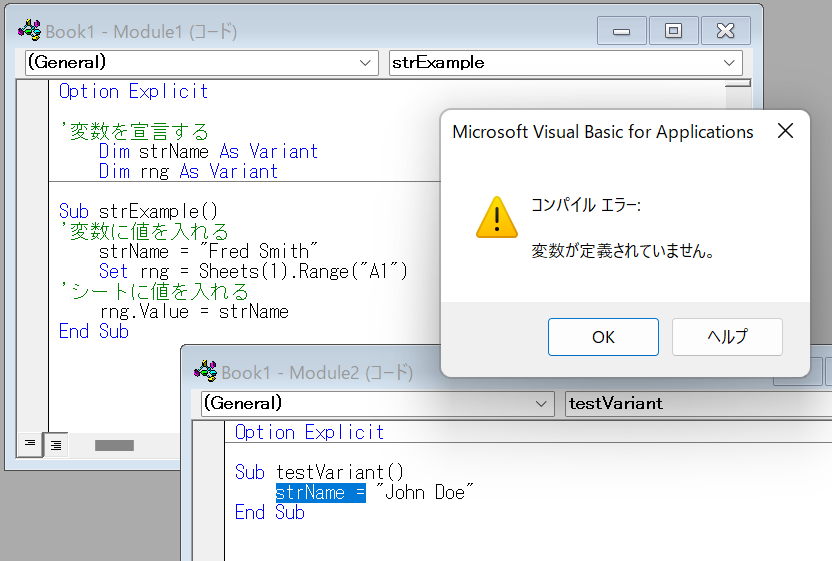
Task: Click the ヘルプ button in the error dialog
Action: [727, 337]
